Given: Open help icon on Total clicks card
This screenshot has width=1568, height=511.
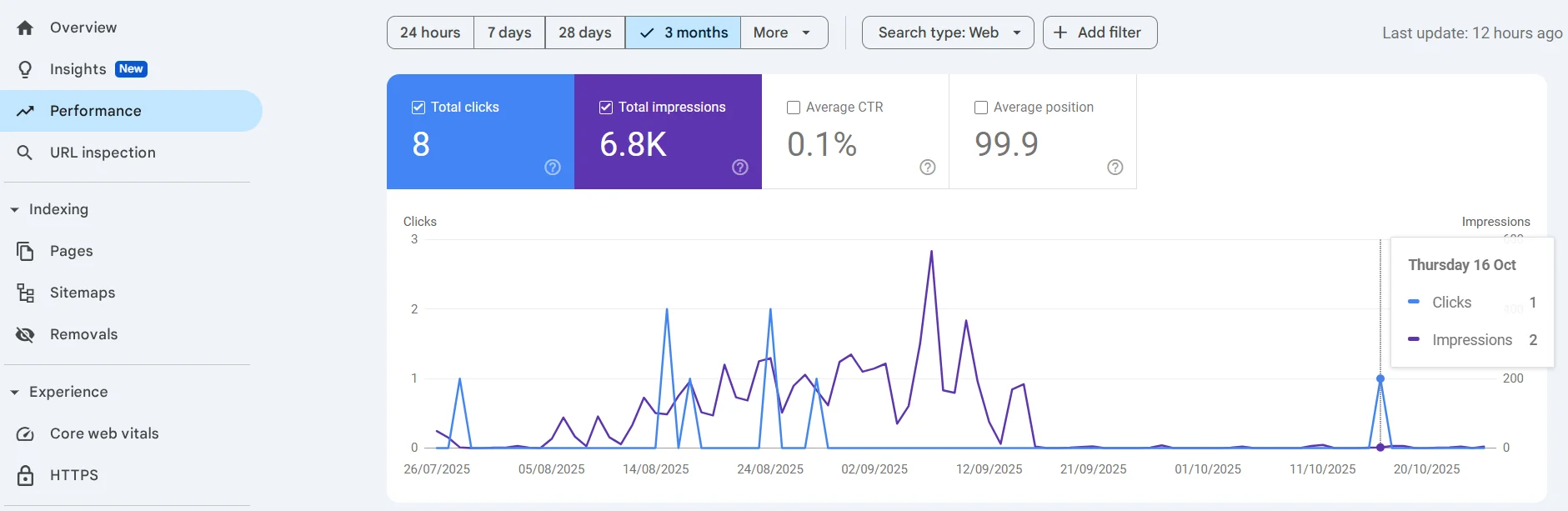Looking at the screenshot, I should (553, 168).
